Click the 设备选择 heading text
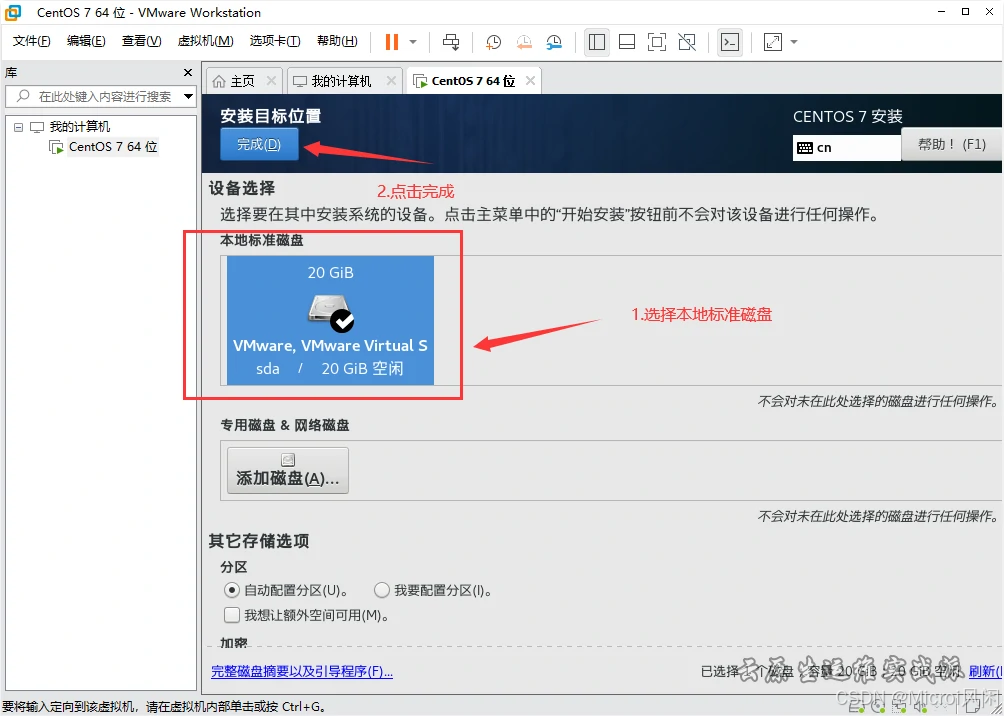1004x716 pixels. [241, 188]
